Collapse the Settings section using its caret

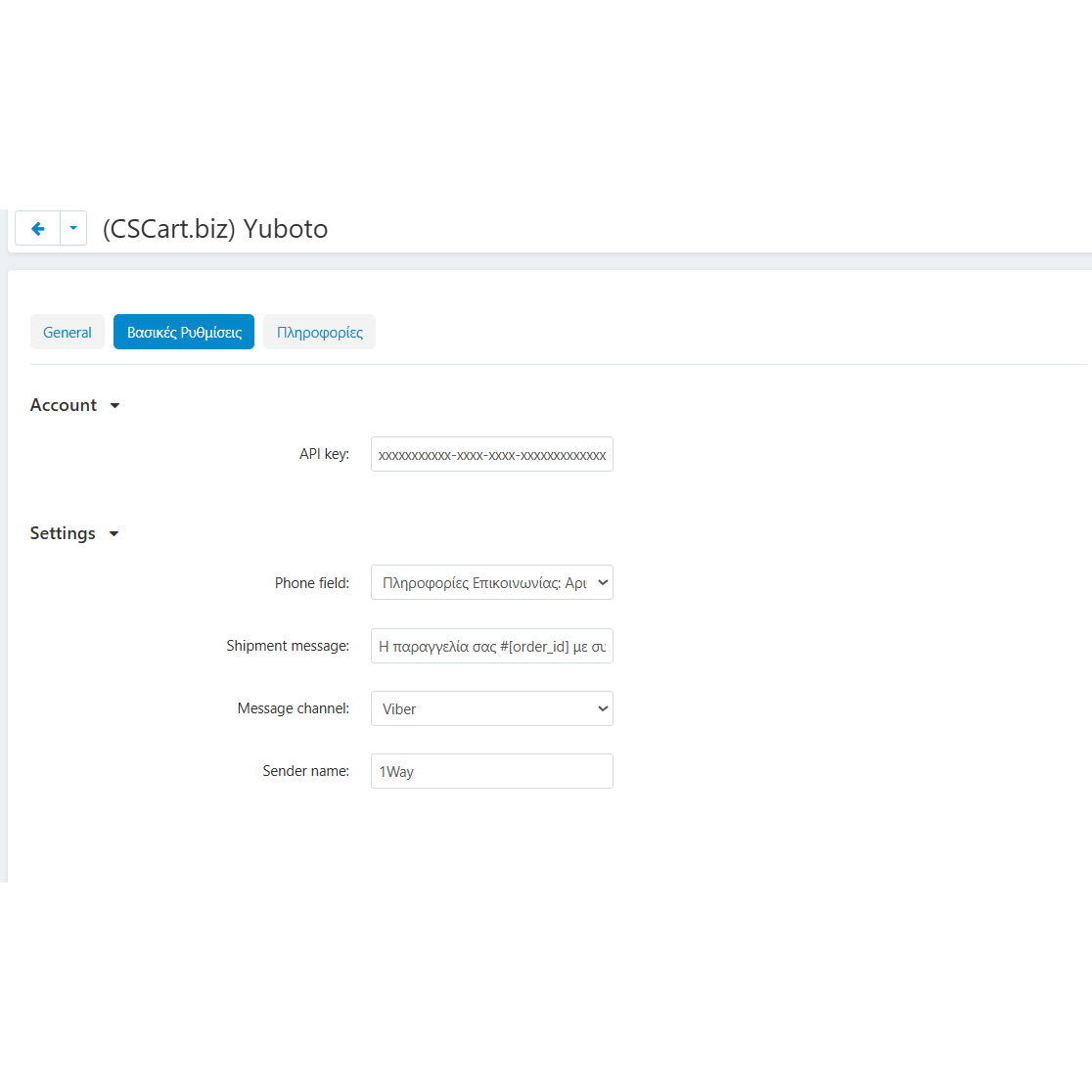(x=114, y=534)
